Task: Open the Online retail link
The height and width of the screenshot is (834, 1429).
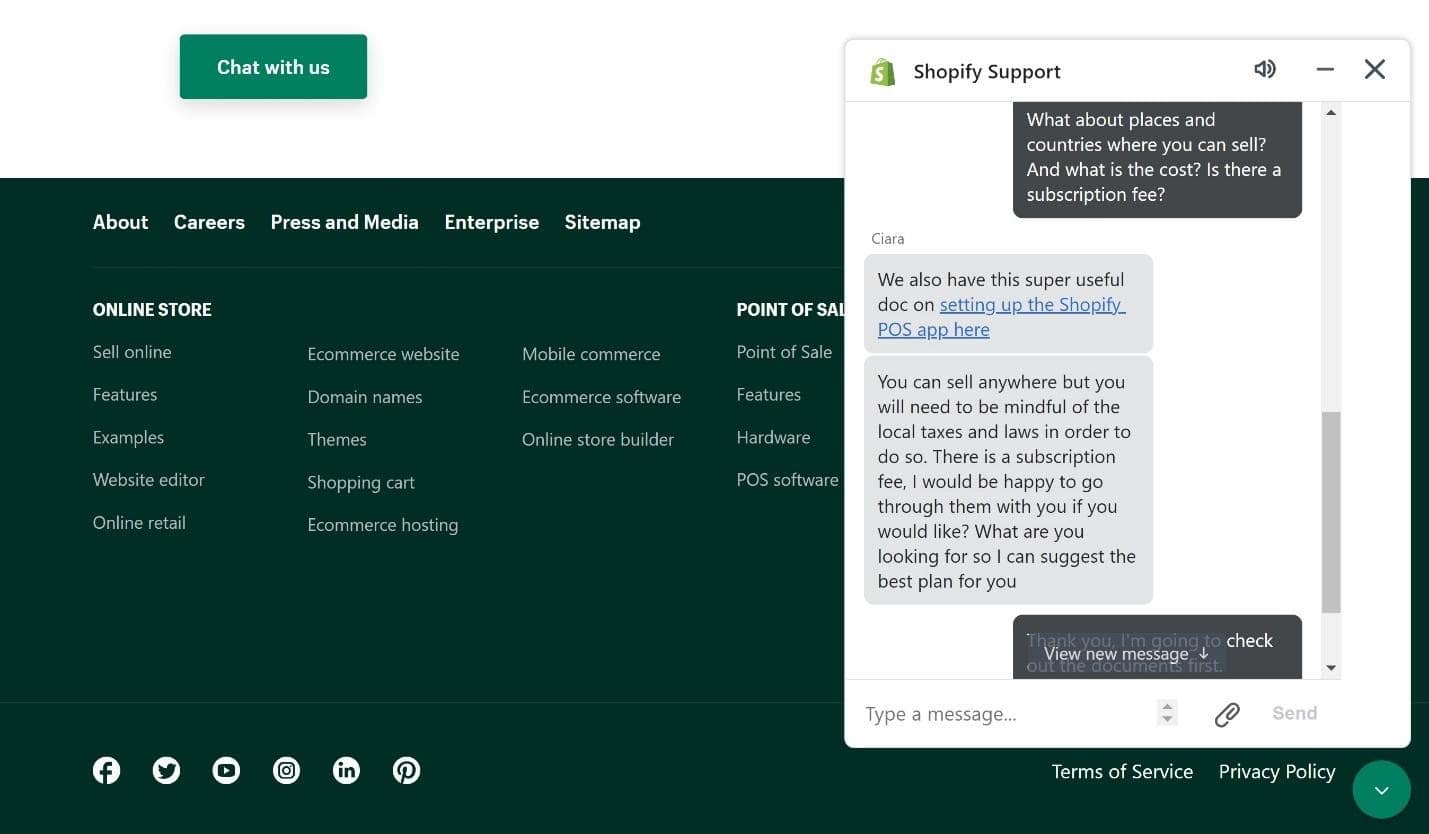Action: tap(139, 523)
